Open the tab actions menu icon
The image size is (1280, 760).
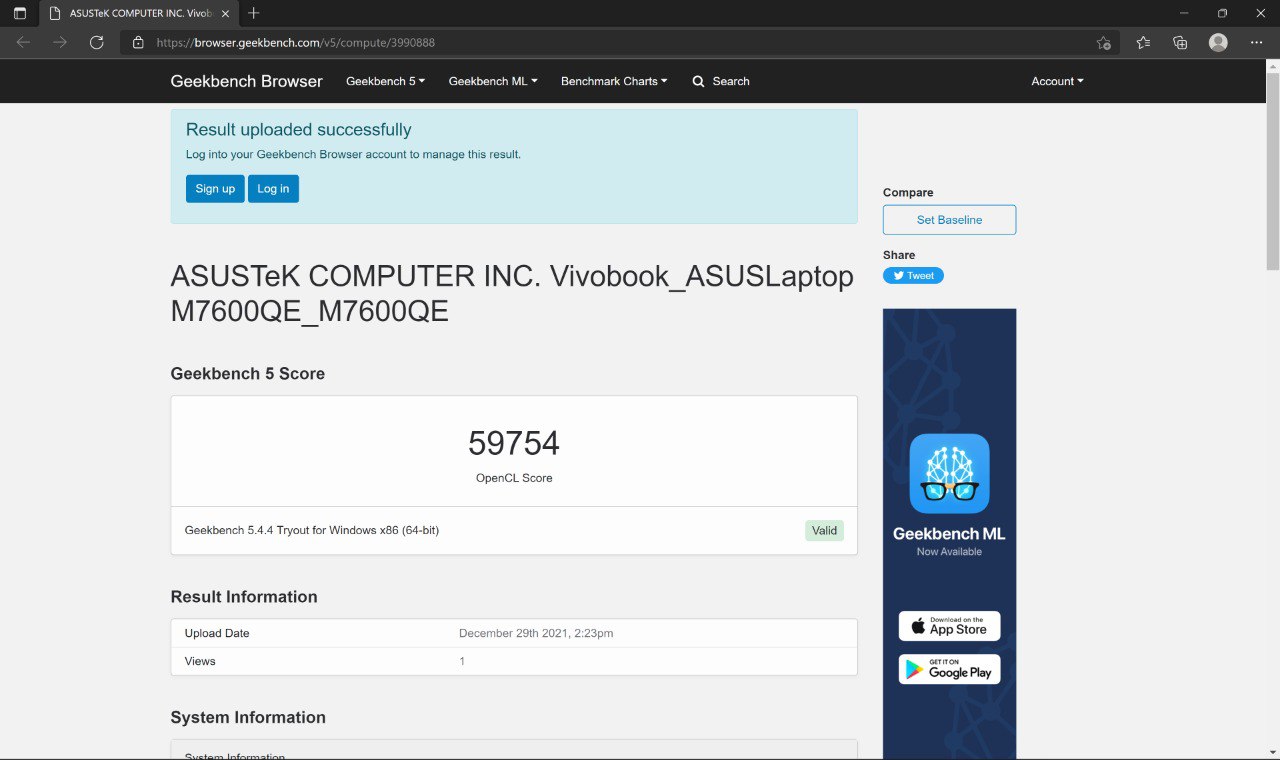[x=20, y=13]
